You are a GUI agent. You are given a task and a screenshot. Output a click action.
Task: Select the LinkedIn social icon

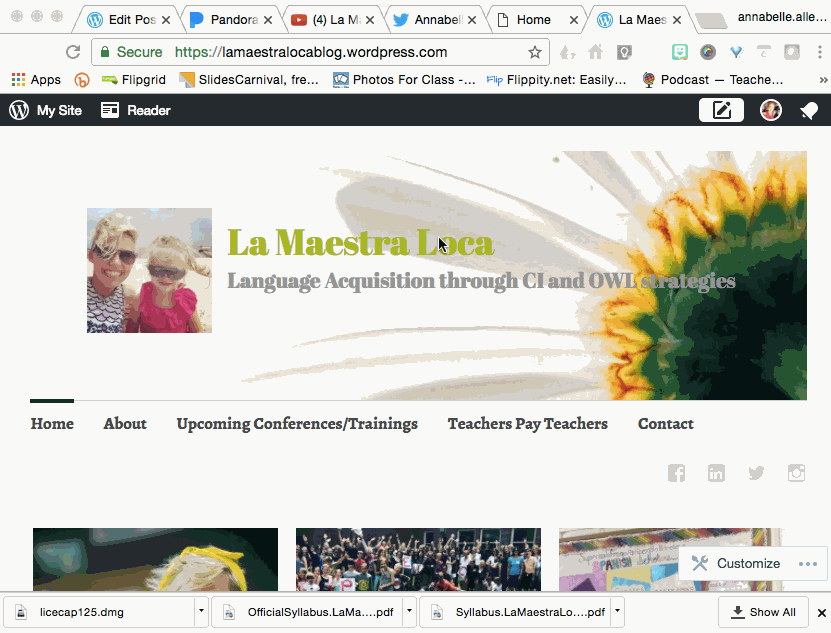coord(716,472)
